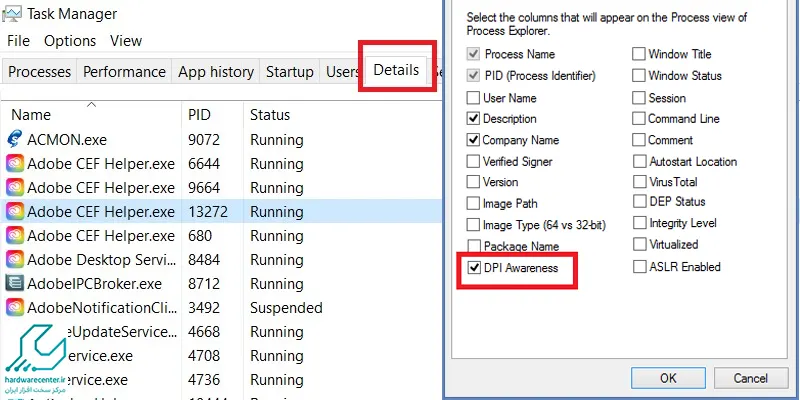800x400 pixels.
Task: Click the Suspended status of AdobeNotificationCli...
Action: coord(286,308)
